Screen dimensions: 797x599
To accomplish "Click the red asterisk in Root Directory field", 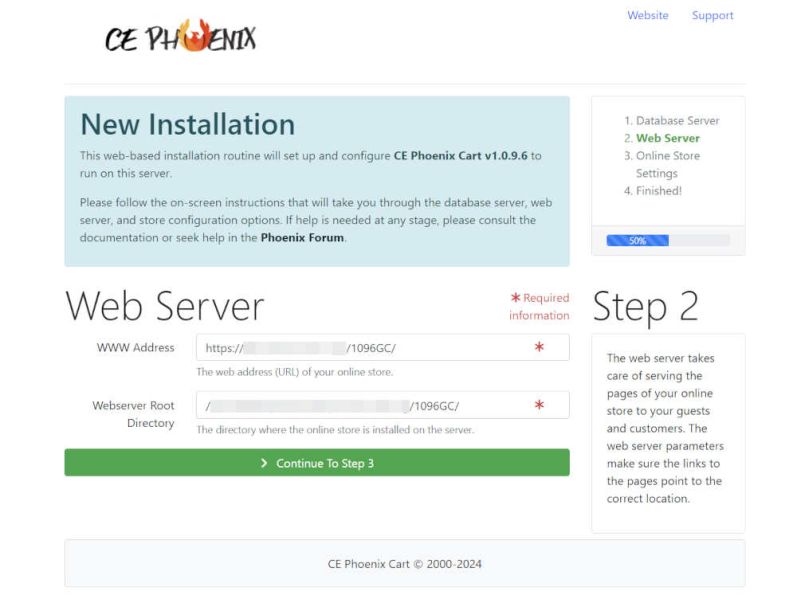I will pyautogui.click(x=539, y=405).
